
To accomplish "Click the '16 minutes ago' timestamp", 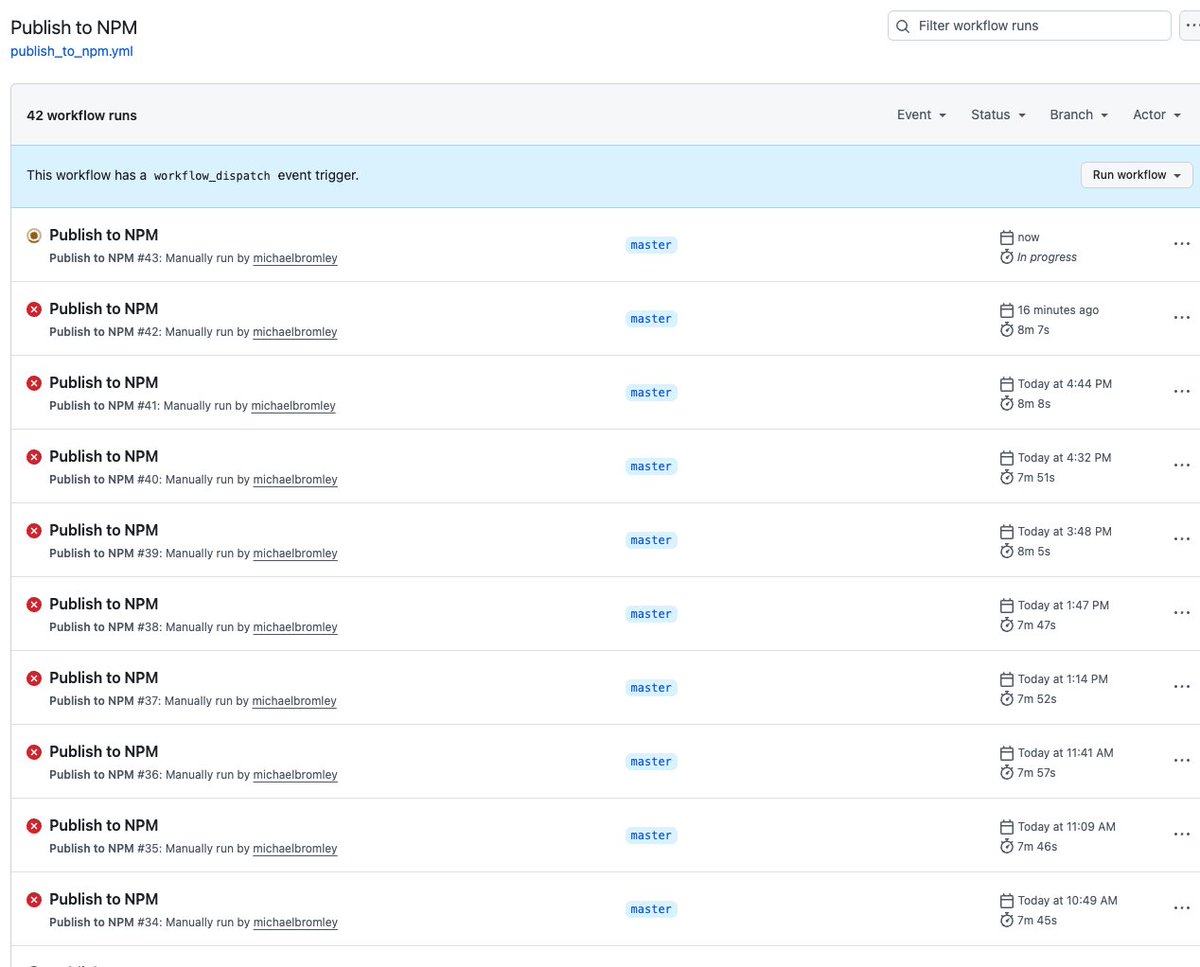I will click(1058, 311).
